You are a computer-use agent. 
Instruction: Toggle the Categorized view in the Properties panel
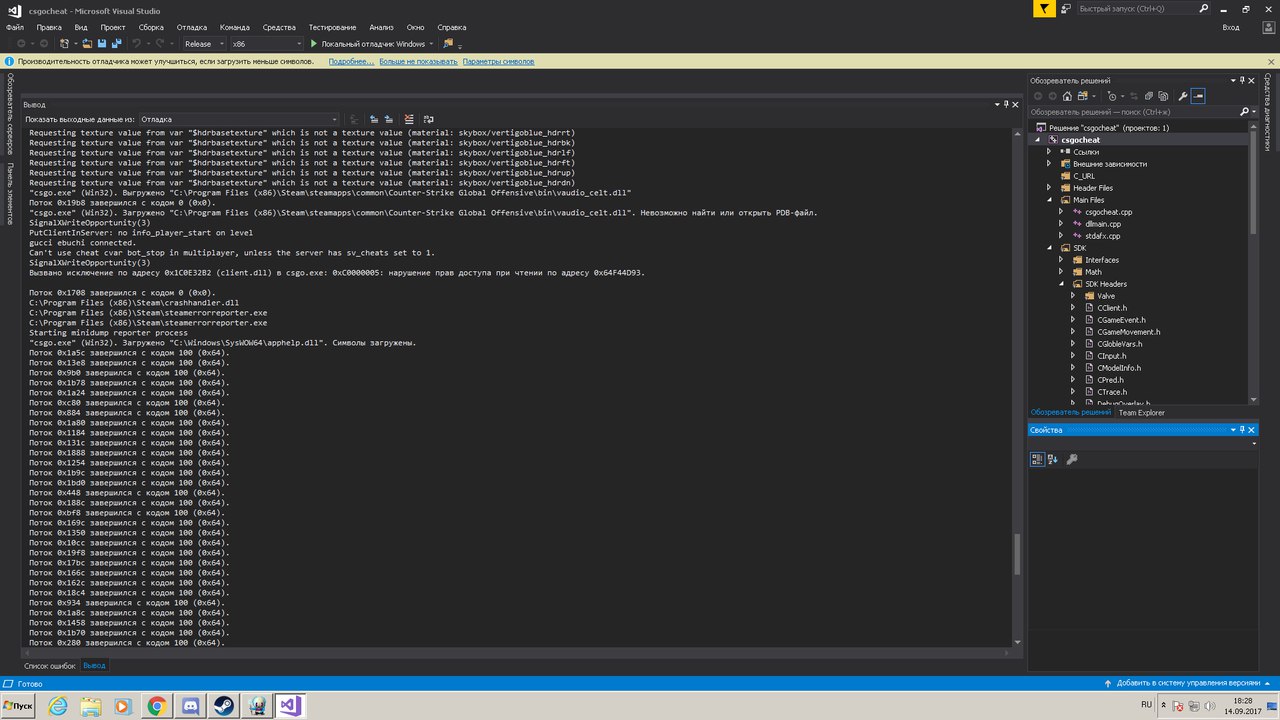pyautogui.click(x=1038, y=459)
